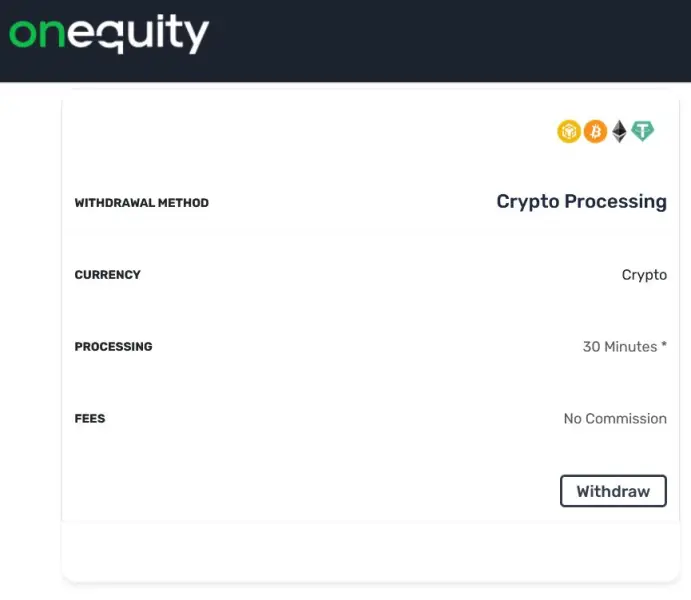The height and width of the screenshot is (600, 691).
Task: Click the Crypto Processing heading
Action: (x=581, y=201)
